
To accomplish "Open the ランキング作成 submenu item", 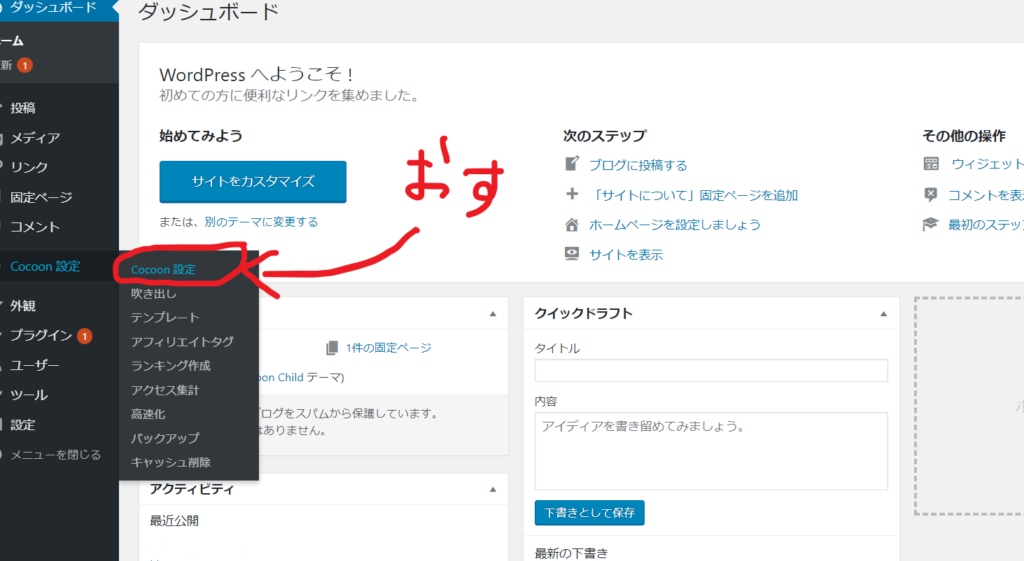I will (x=170, y=366).
